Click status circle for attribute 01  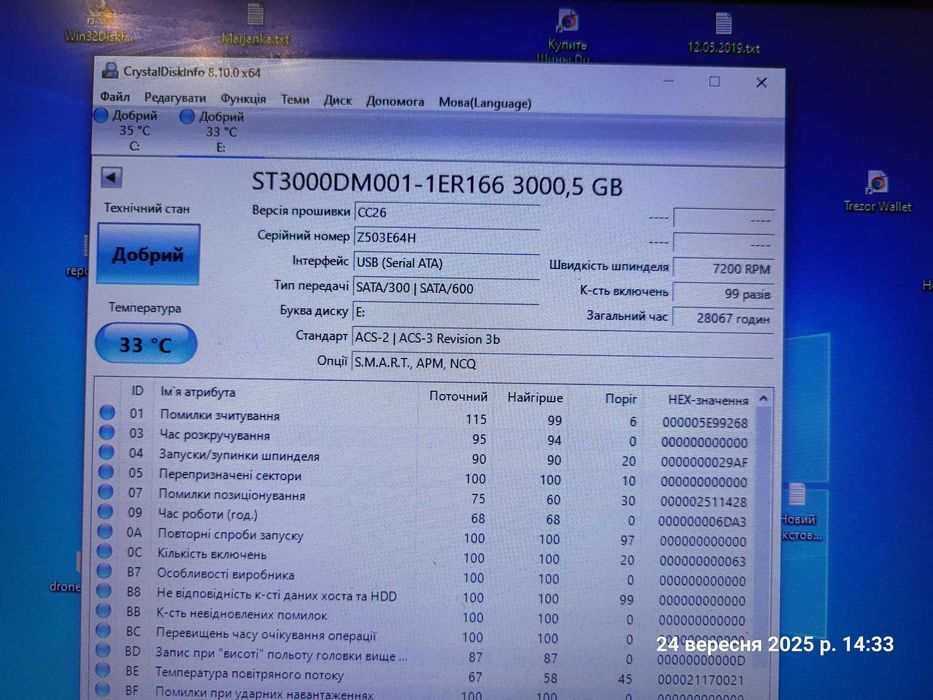[x=108, y=412]
